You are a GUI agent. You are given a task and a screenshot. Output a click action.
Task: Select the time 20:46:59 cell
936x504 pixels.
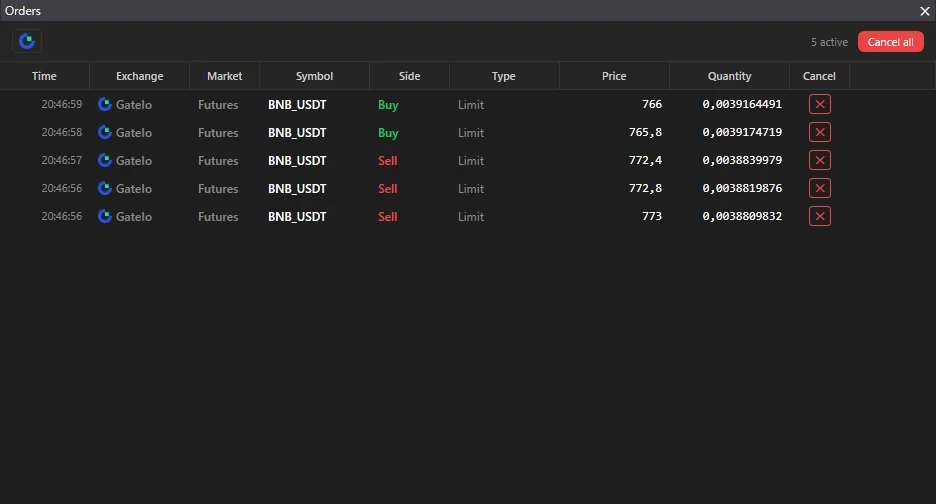click(61, 104)
